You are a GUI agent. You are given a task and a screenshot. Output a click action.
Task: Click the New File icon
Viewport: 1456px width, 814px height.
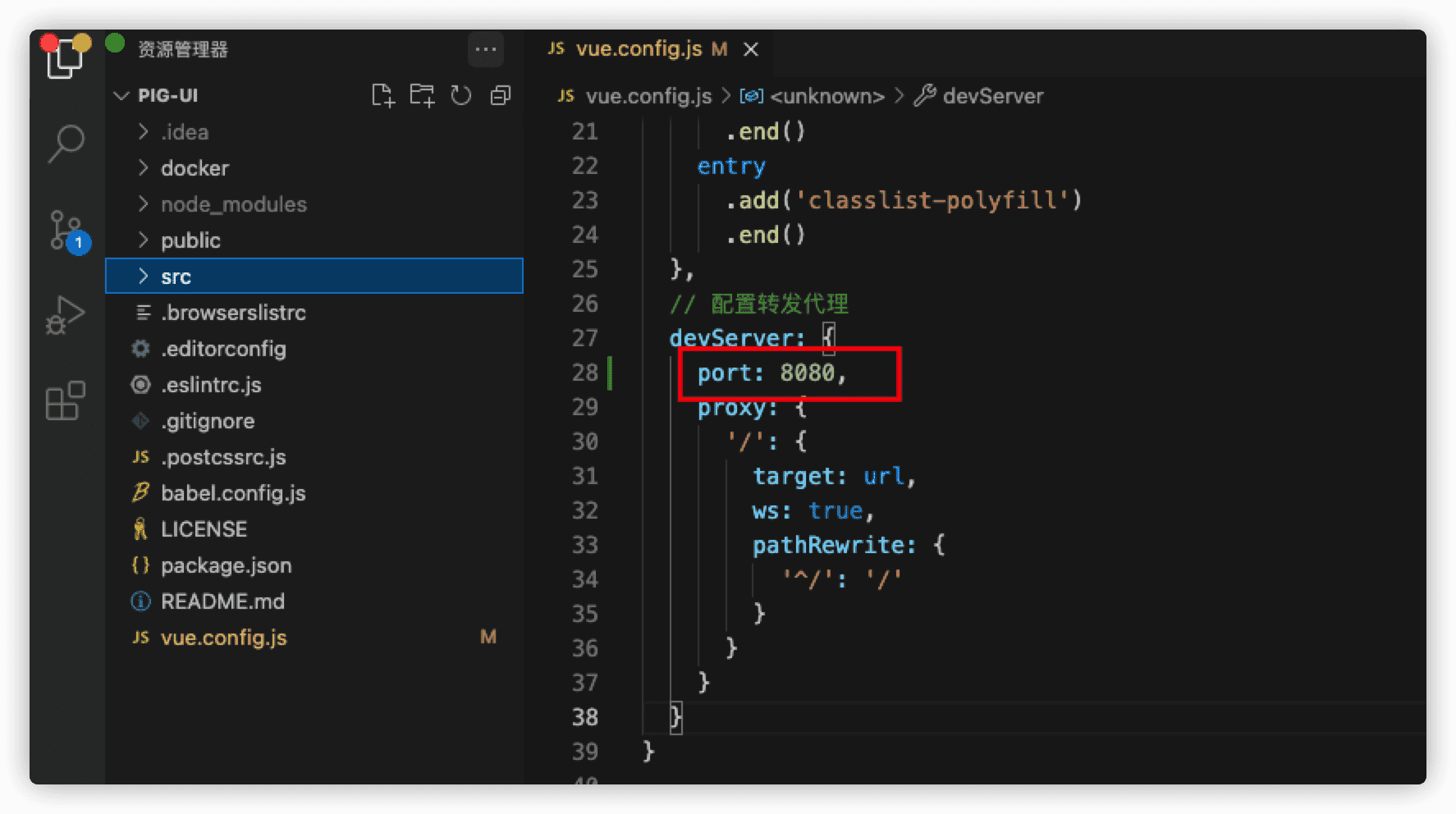tap(382, 96)
